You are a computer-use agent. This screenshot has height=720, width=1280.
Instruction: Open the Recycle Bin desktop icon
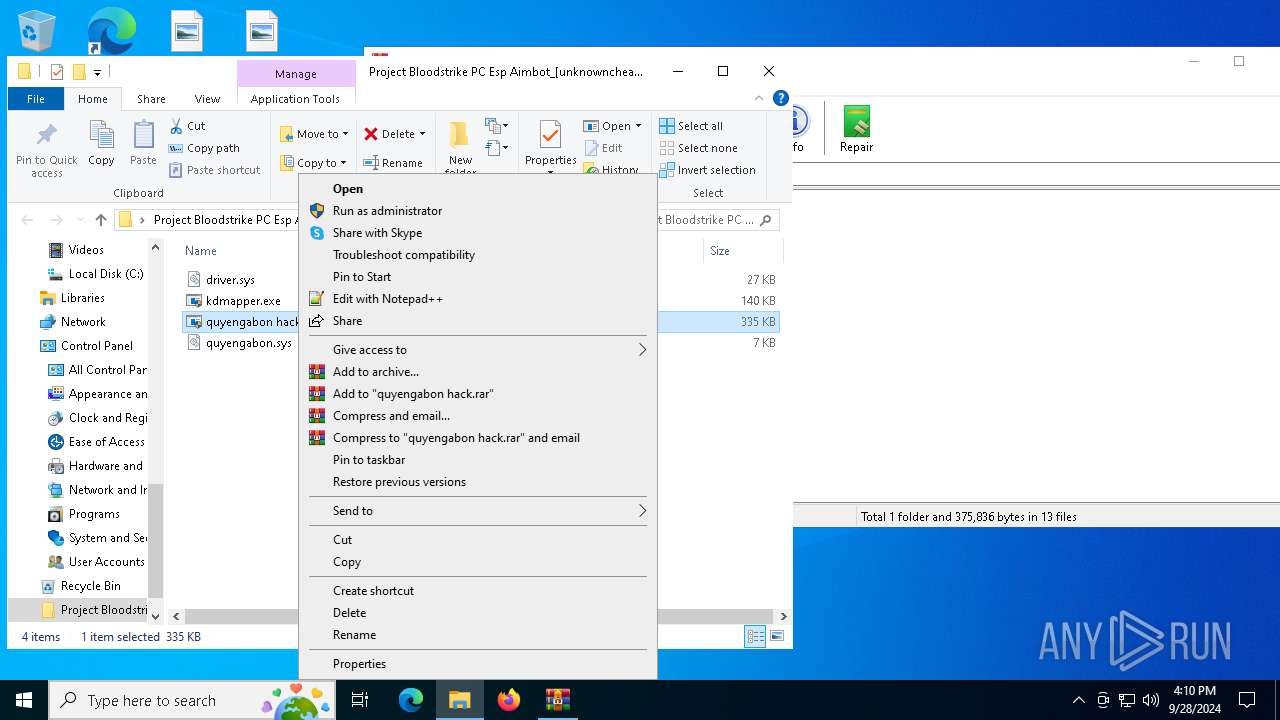tap(37, 31)
